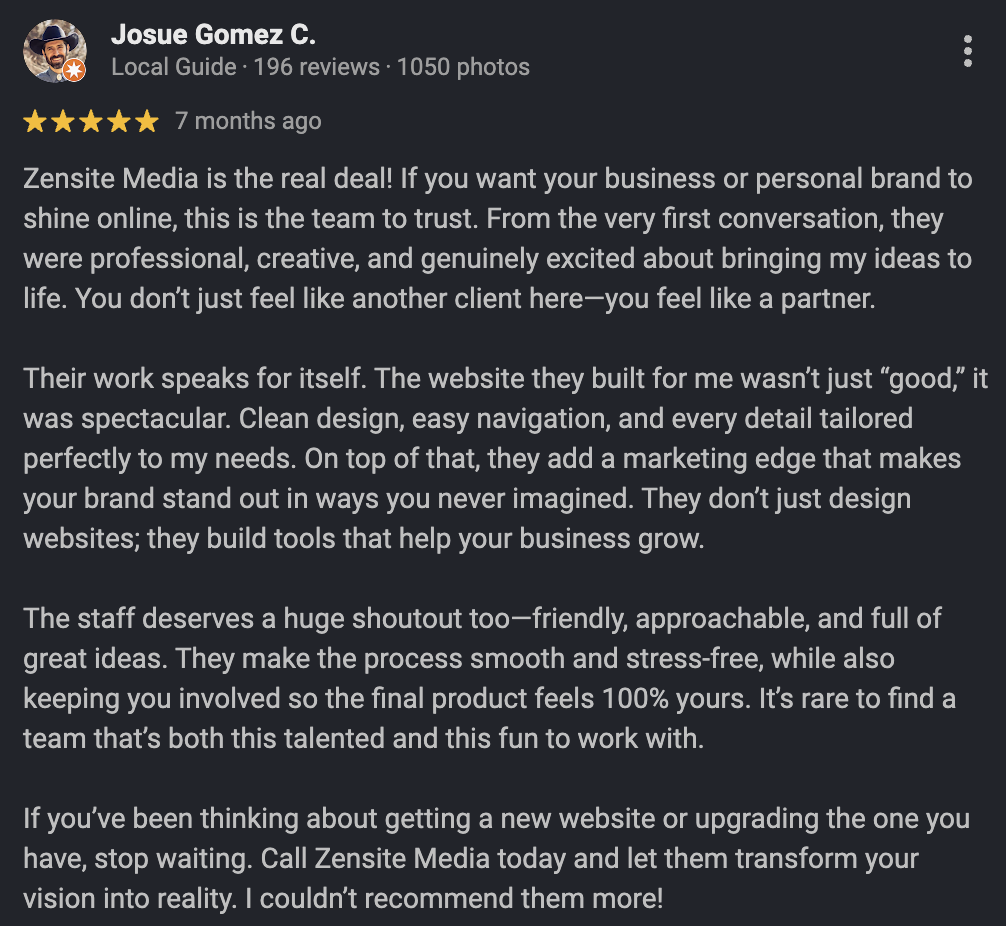The height and width of the screenshot is (926, 1006).
Task: Select the second star in the rating row
Action: (63, 120)
